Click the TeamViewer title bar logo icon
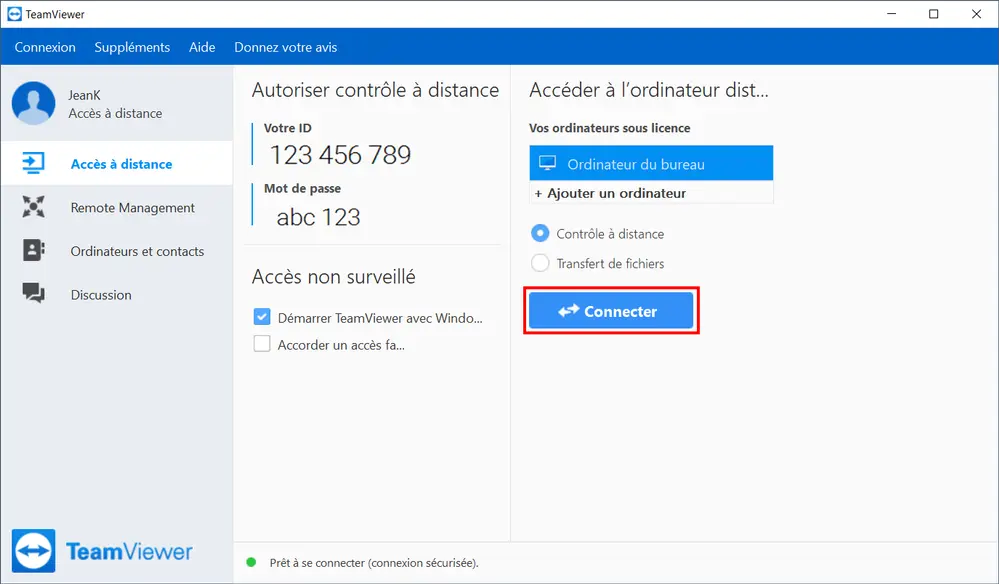 (x=14, y=14)
